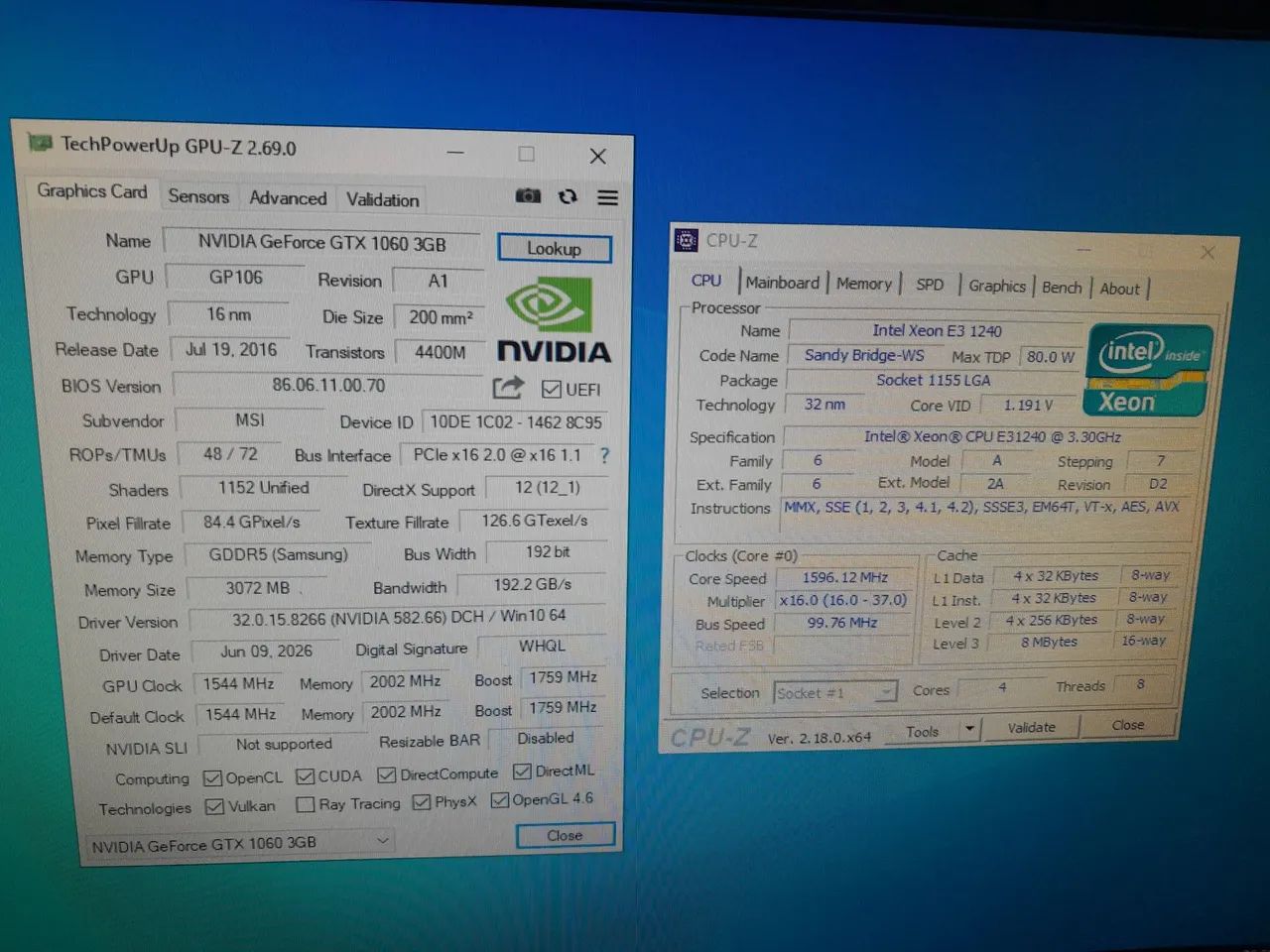1270x952 pixels.
Task: Open the Graphics tab in CPU-Z
Action: (997, 286)
